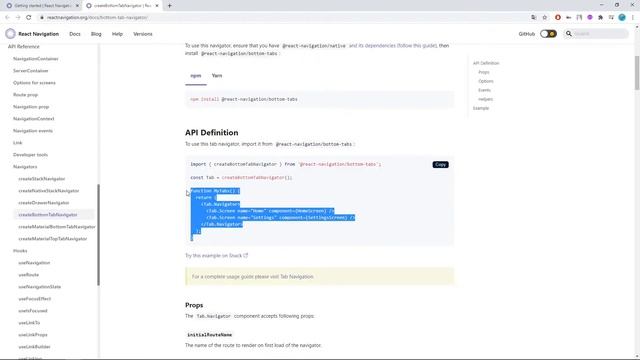The width and height of the screenshot is (640, 360).
Task: Click the page vertical scrollbar thumb
Action: coord(637,73)
